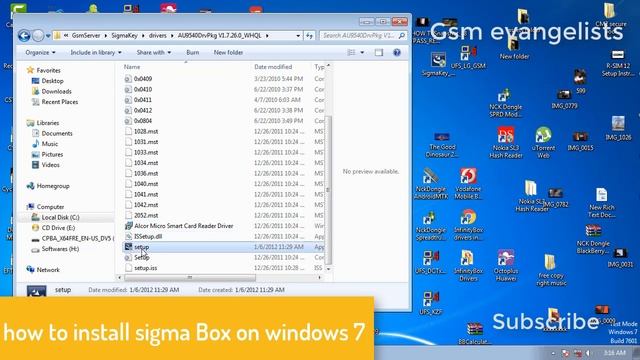Open Explorer help question mark icon
The image size is (640, 360).
tap(397, 53)
